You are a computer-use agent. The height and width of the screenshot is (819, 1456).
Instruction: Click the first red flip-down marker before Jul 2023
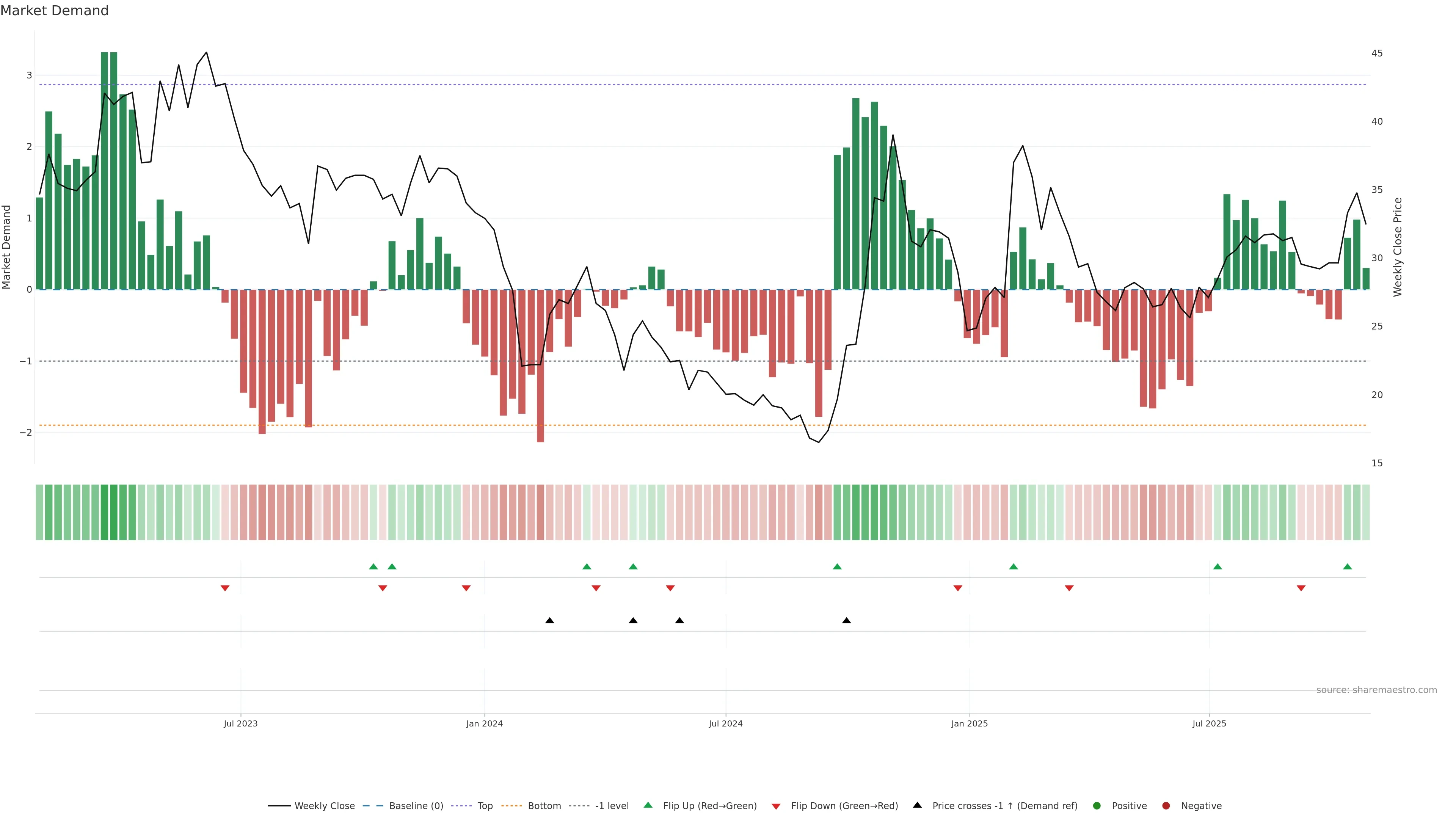point(225,588)
